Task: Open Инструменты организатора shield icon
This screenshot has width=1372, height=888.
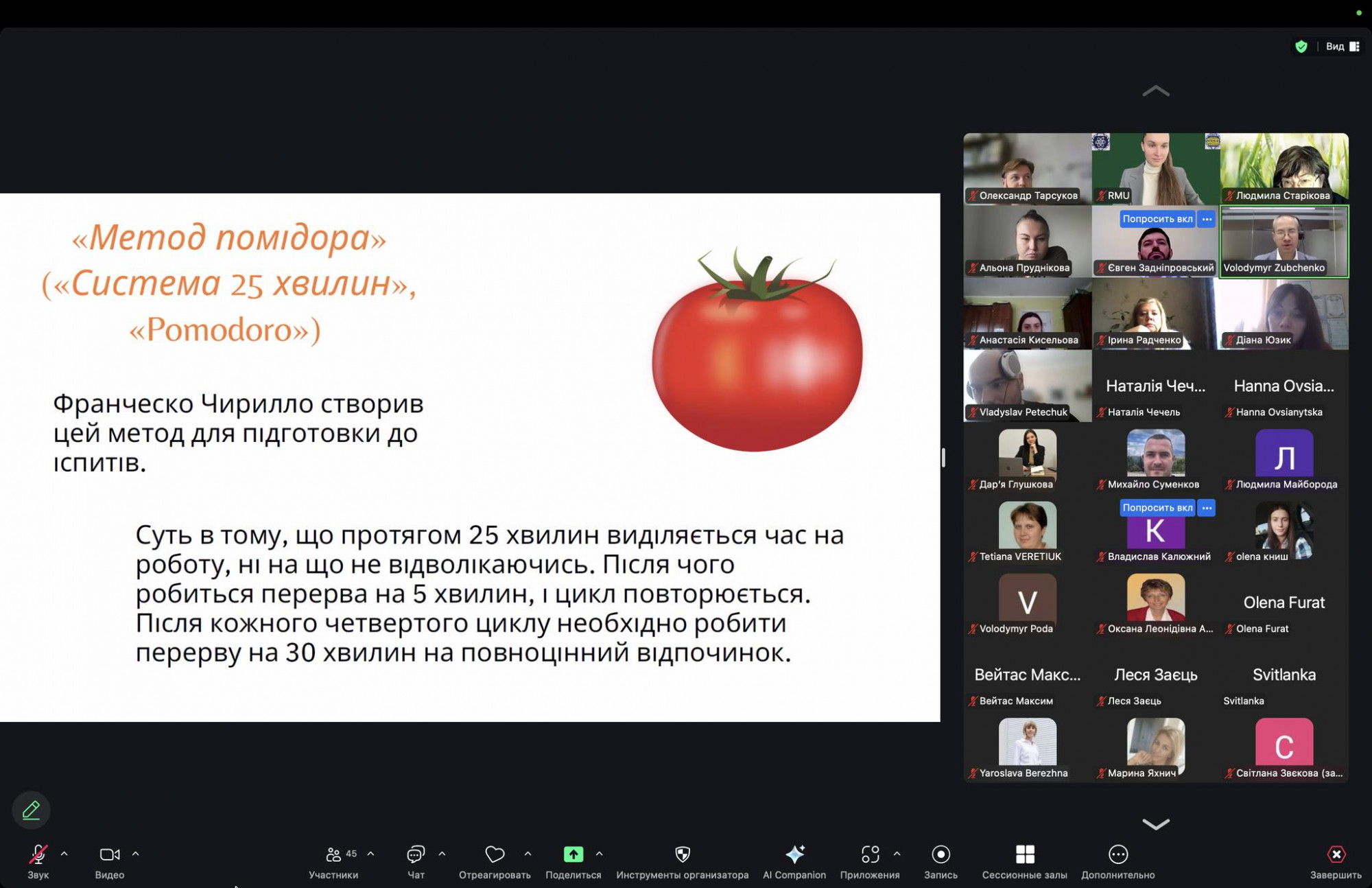Action: click(x=682, y=854)
